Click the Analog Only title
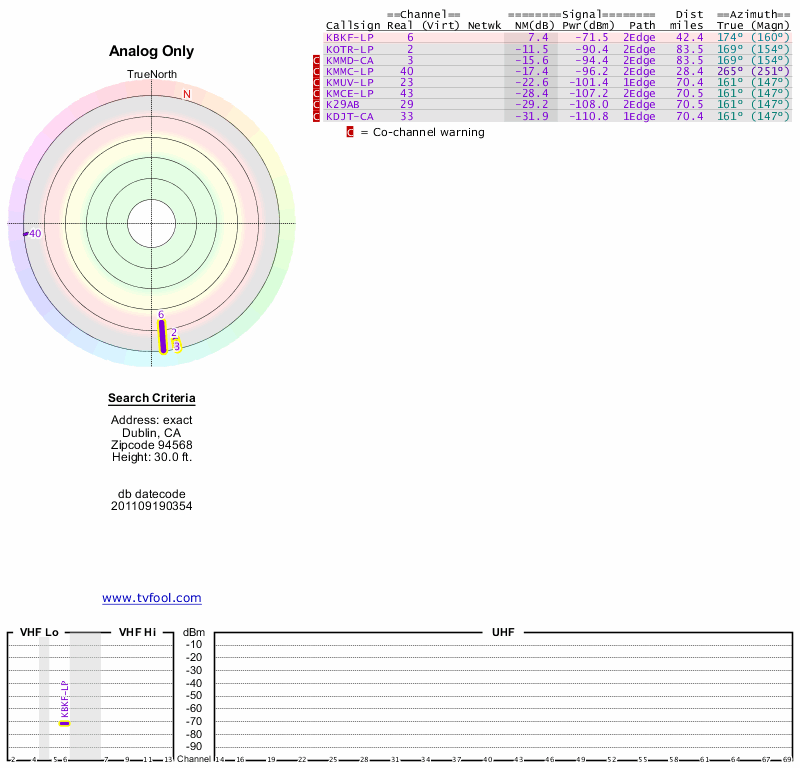The height and width of the screenshot is (768, 800). click(x=152, y=52)
